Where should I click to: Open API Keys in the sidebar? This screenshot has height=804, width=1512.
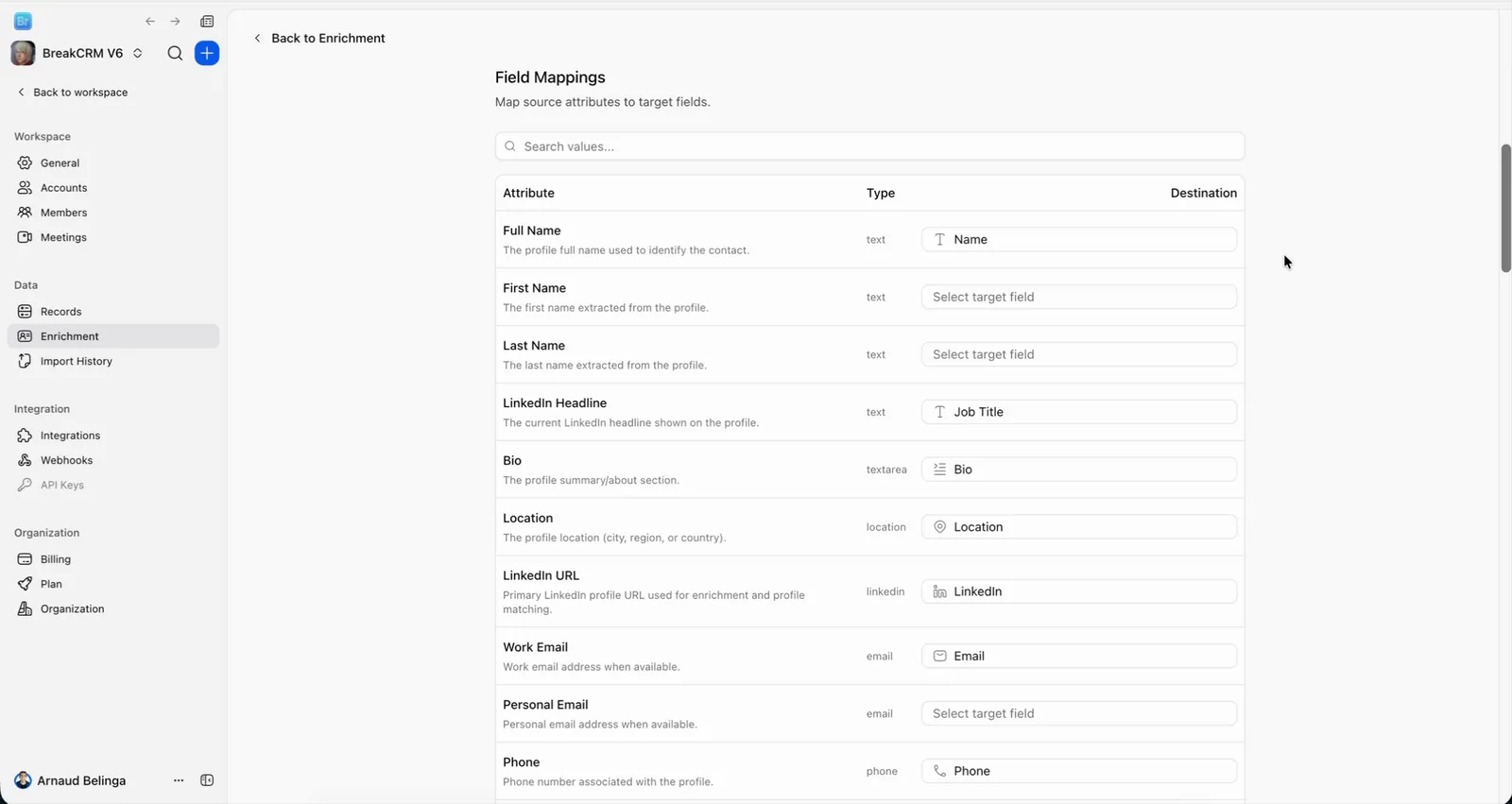(x=113, y=485)
